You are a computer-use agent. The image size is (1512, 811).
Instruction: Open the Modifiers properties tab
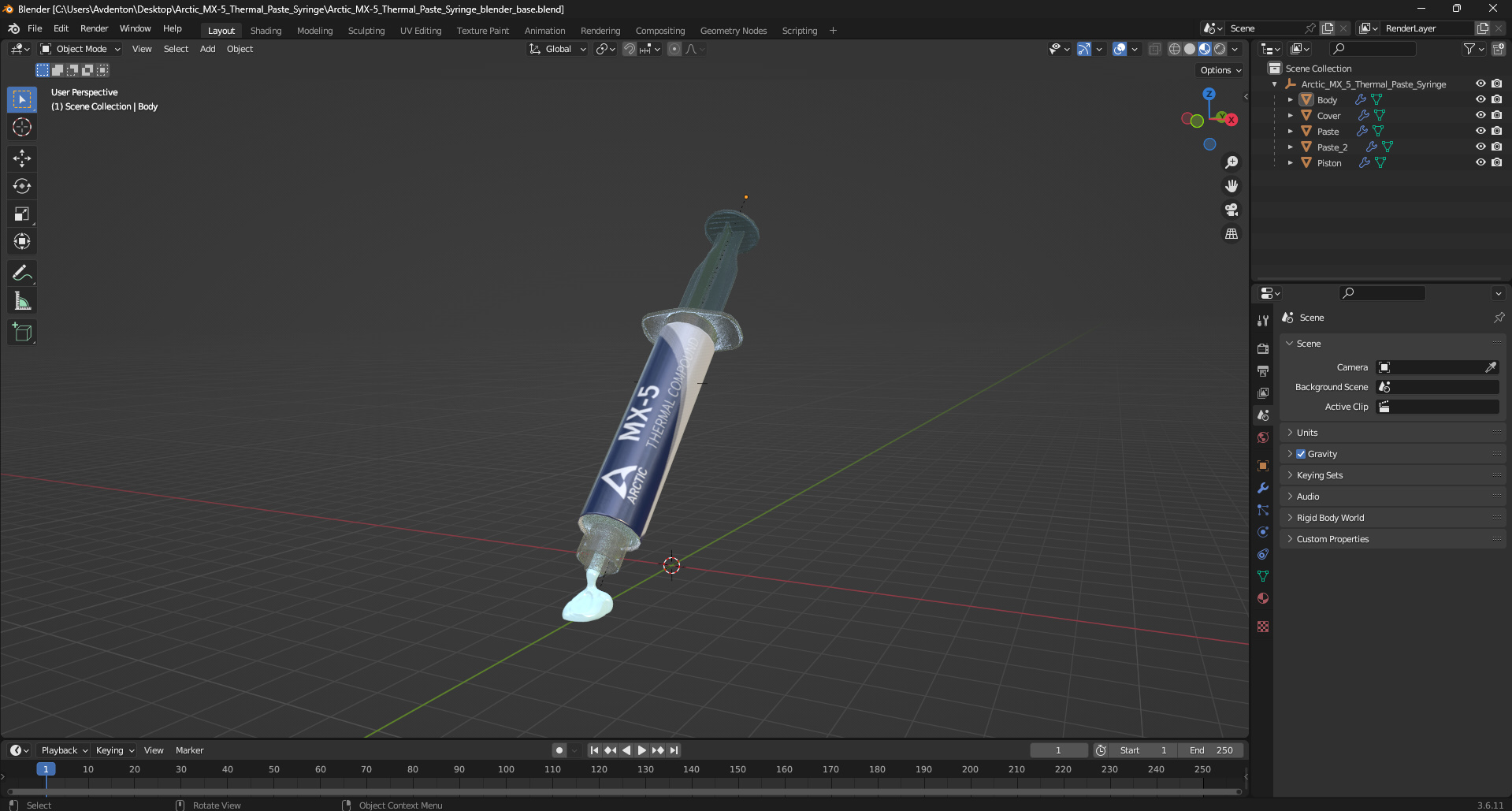[x=1263, y=488]
